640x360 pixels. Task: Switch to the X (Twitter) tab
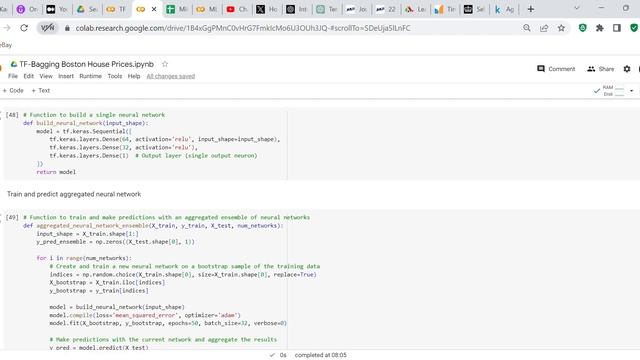[267, 9]
